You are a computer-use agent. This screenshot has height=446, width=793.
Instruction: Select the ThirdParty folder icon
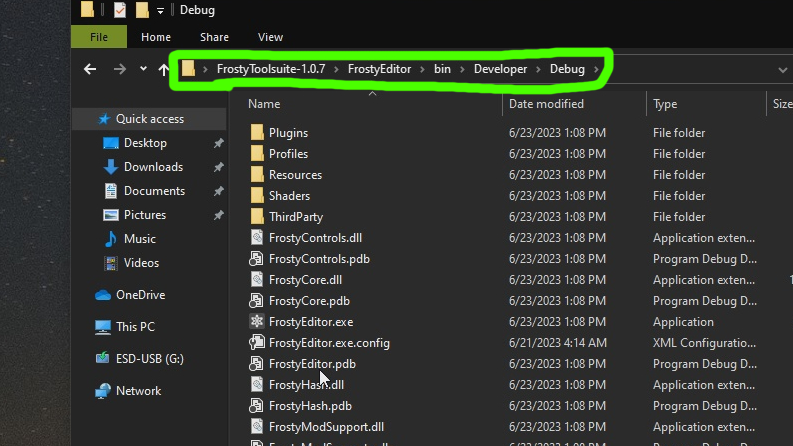(257, 216)
